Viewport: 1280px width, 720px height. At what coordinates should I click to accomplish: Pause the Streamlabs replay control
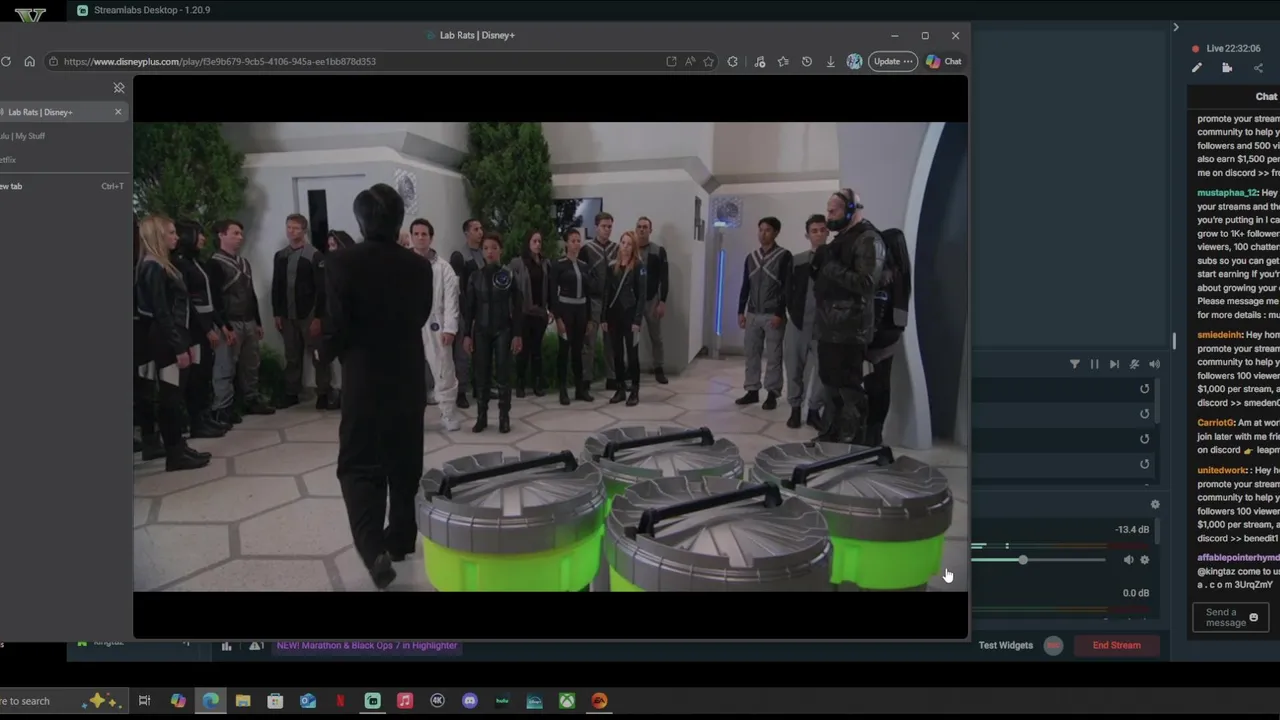tap(1094, 364)
